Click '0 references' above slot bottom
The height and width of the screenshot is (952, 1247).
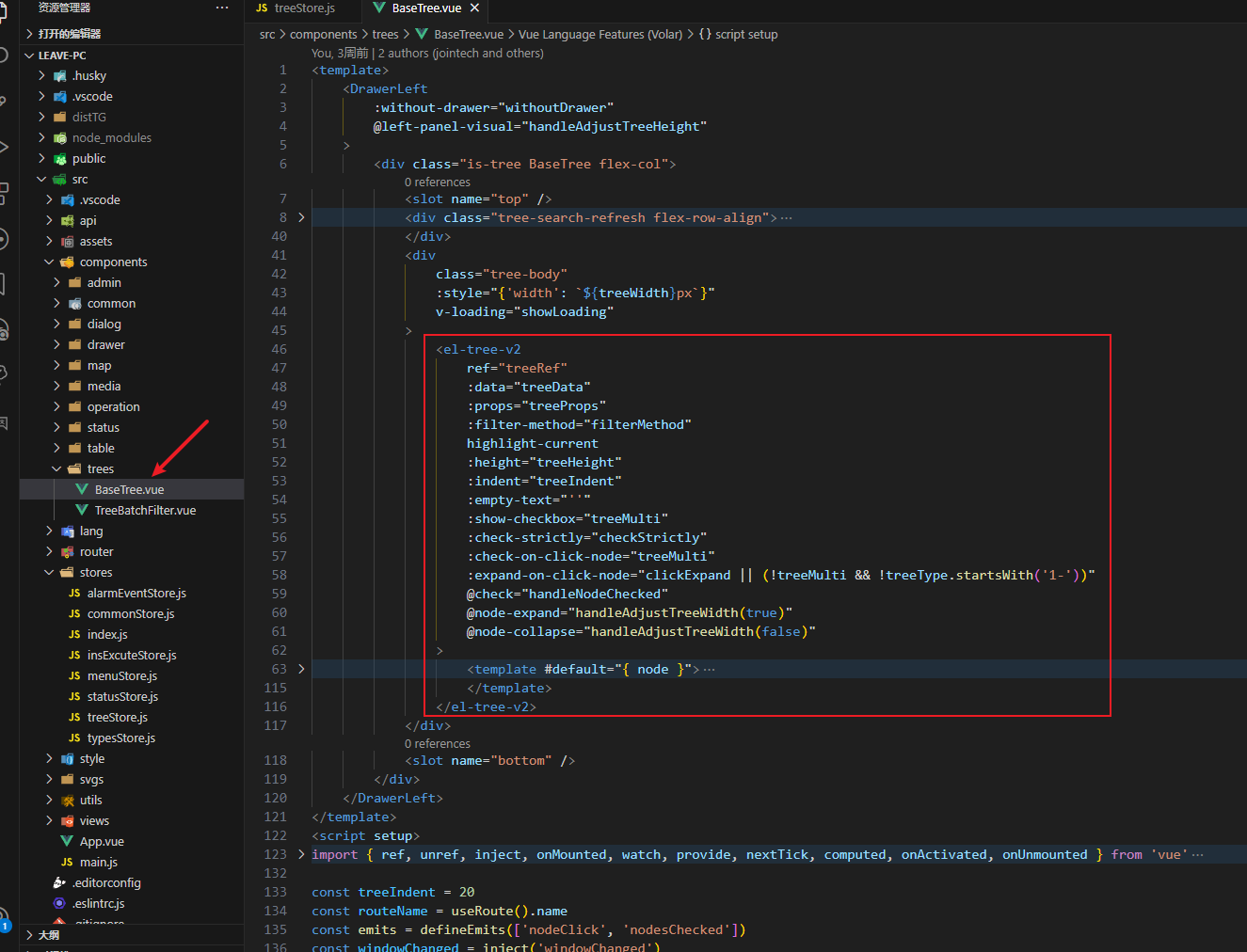pos(437,743)
